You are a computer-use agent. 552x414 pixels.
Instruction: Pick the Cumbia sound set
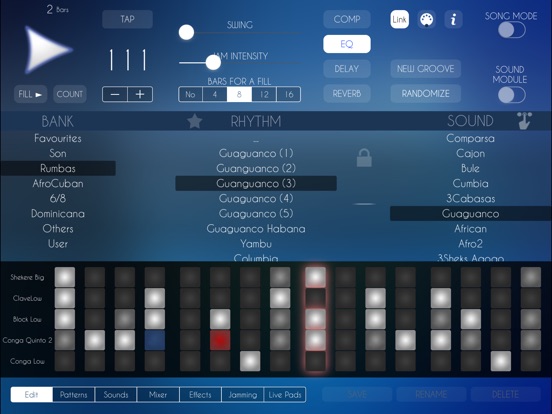click(470, 183)
